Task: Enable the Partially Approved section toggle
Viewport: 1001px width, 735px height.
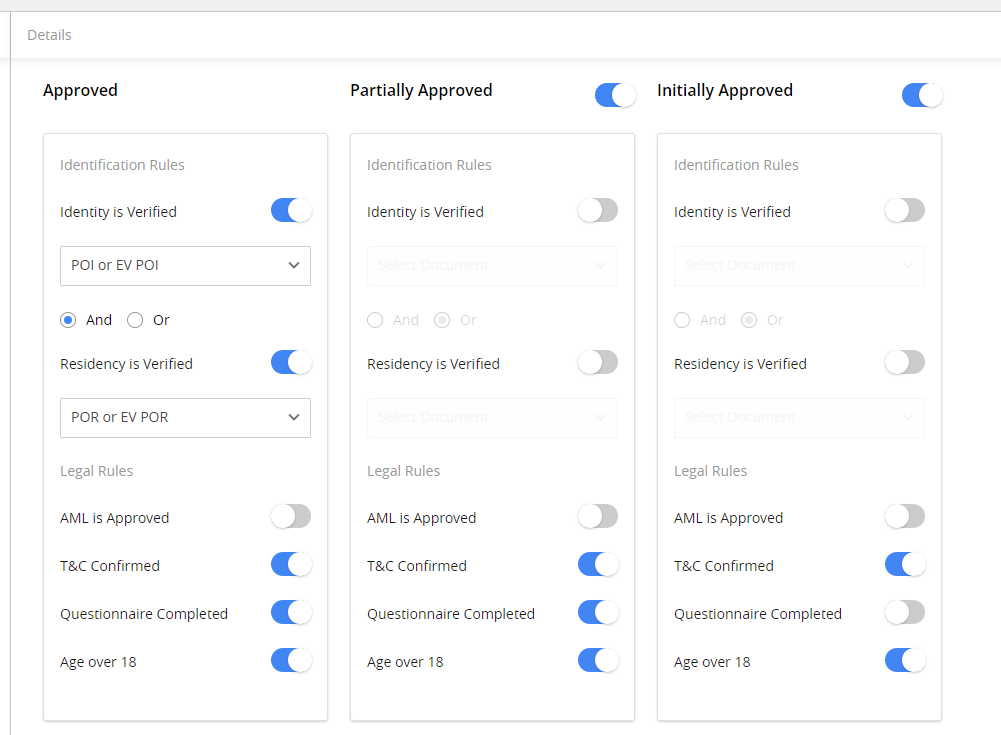Action: pos(615,94)
